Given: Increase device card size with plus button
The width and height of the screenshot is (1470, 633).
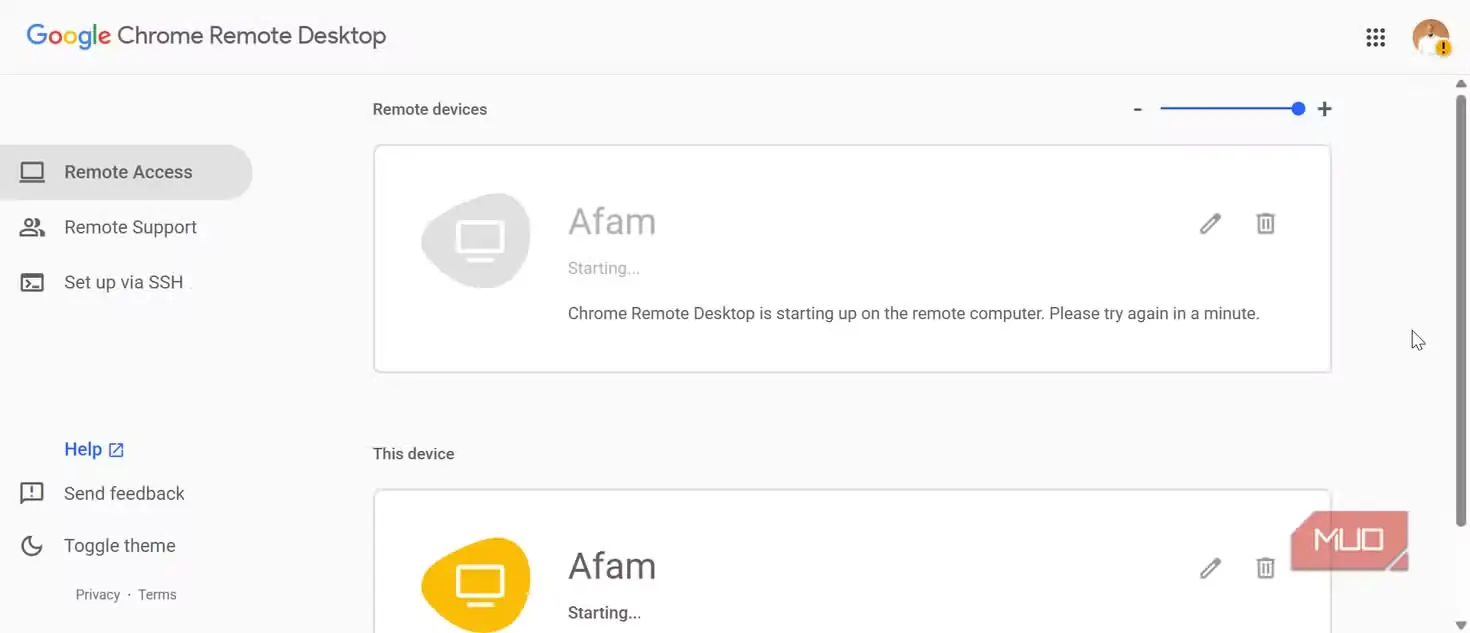Looking at the screenshot, I should click(1324, 109).
